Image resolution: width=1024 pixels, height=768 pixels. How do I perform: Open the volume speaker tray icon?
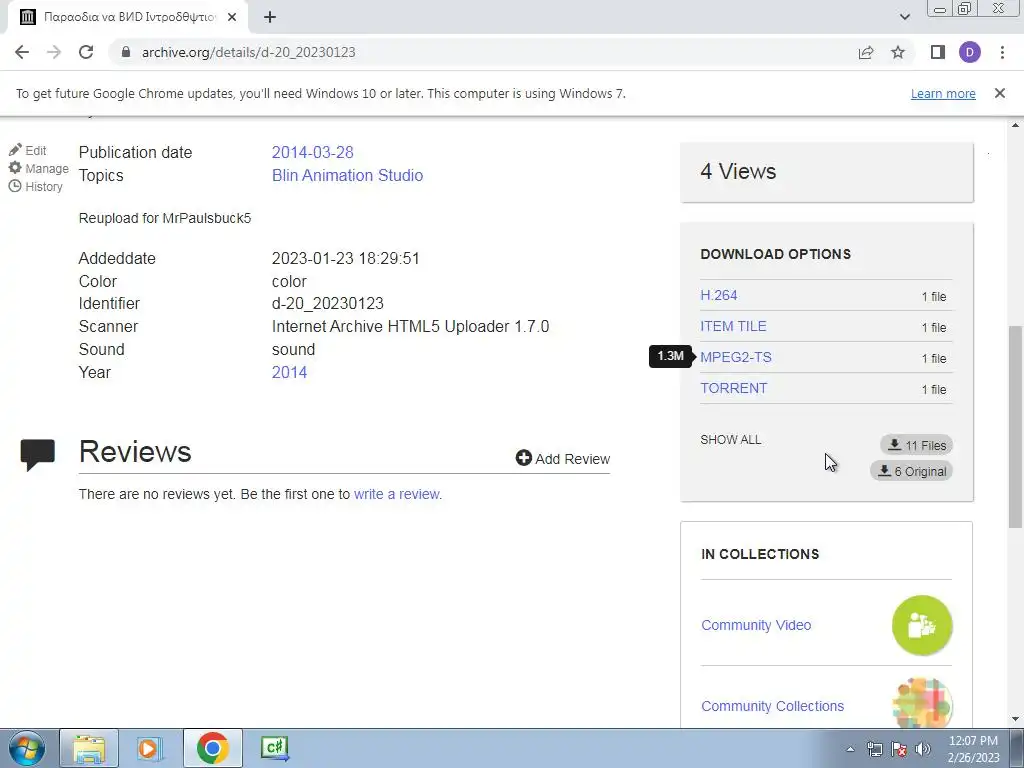click(x=923, y=749)
